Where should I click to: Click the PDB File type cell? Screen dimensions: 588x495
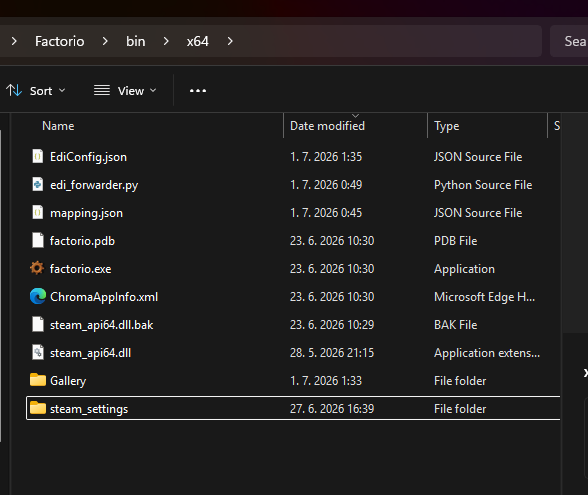point(456,241)
